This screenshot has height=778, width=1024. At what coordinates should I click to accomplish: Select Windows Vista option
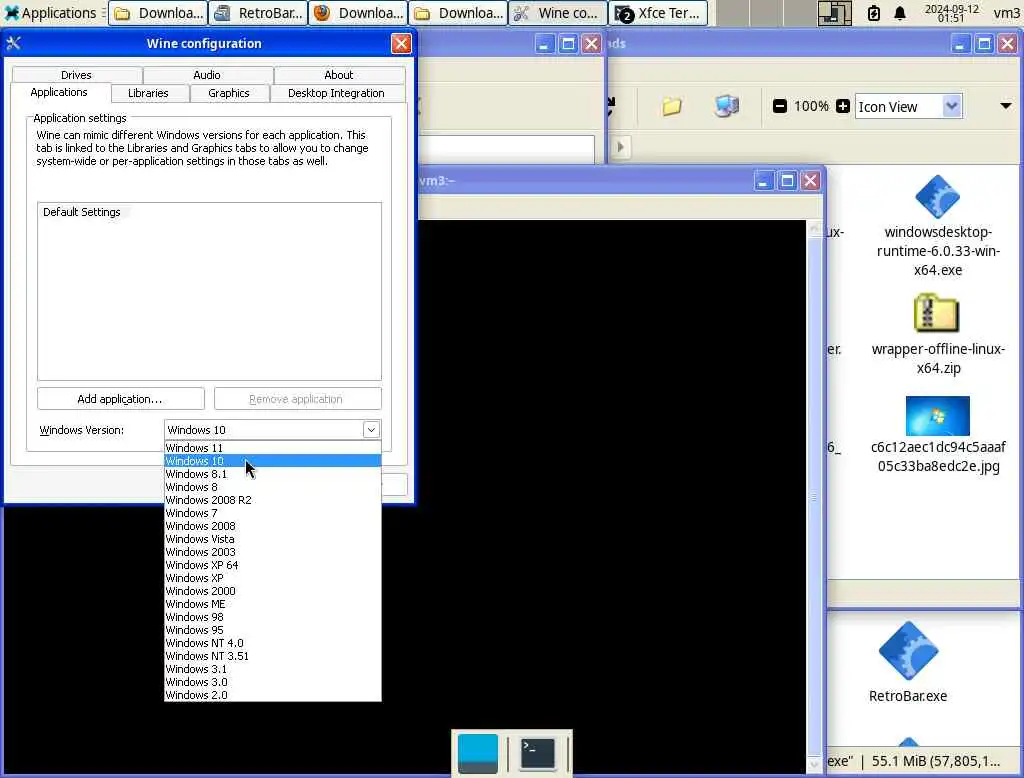[272, 540]
